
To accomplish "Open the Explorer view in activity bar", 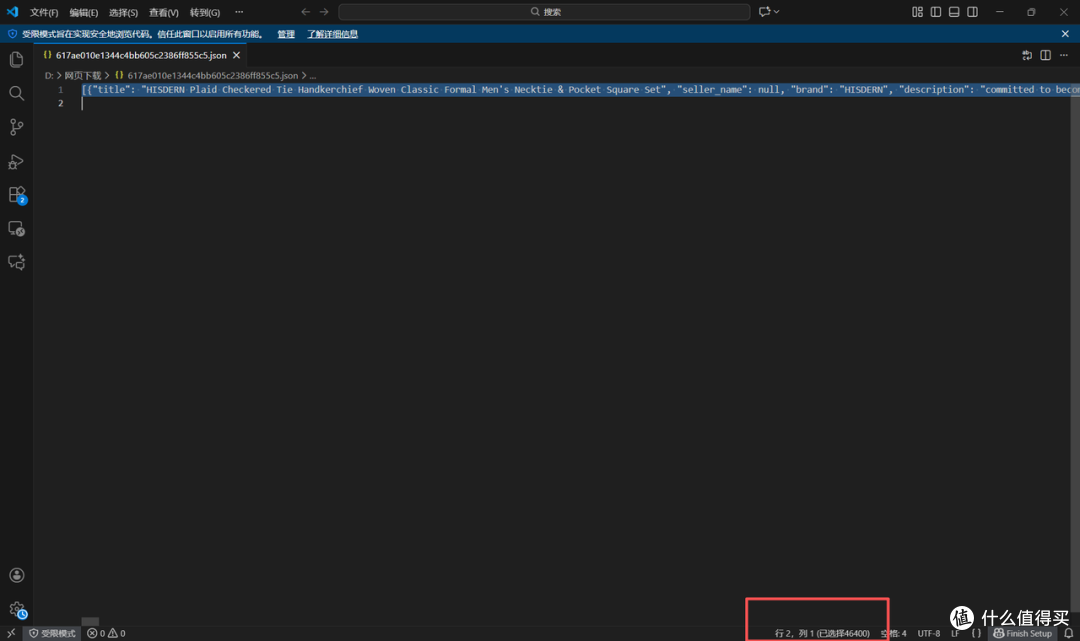I will 17,59.
